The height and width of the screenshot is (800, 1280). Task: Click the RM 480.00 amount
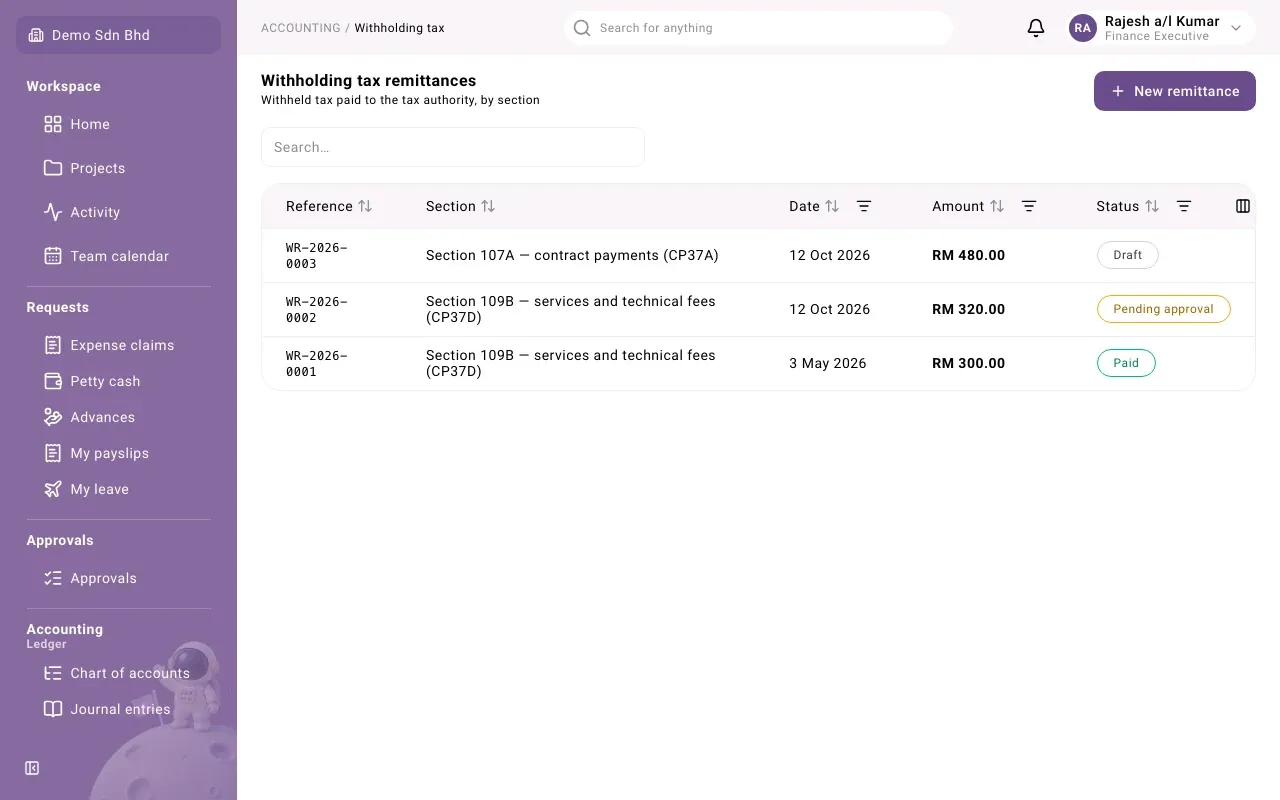(x=968, y=255)
